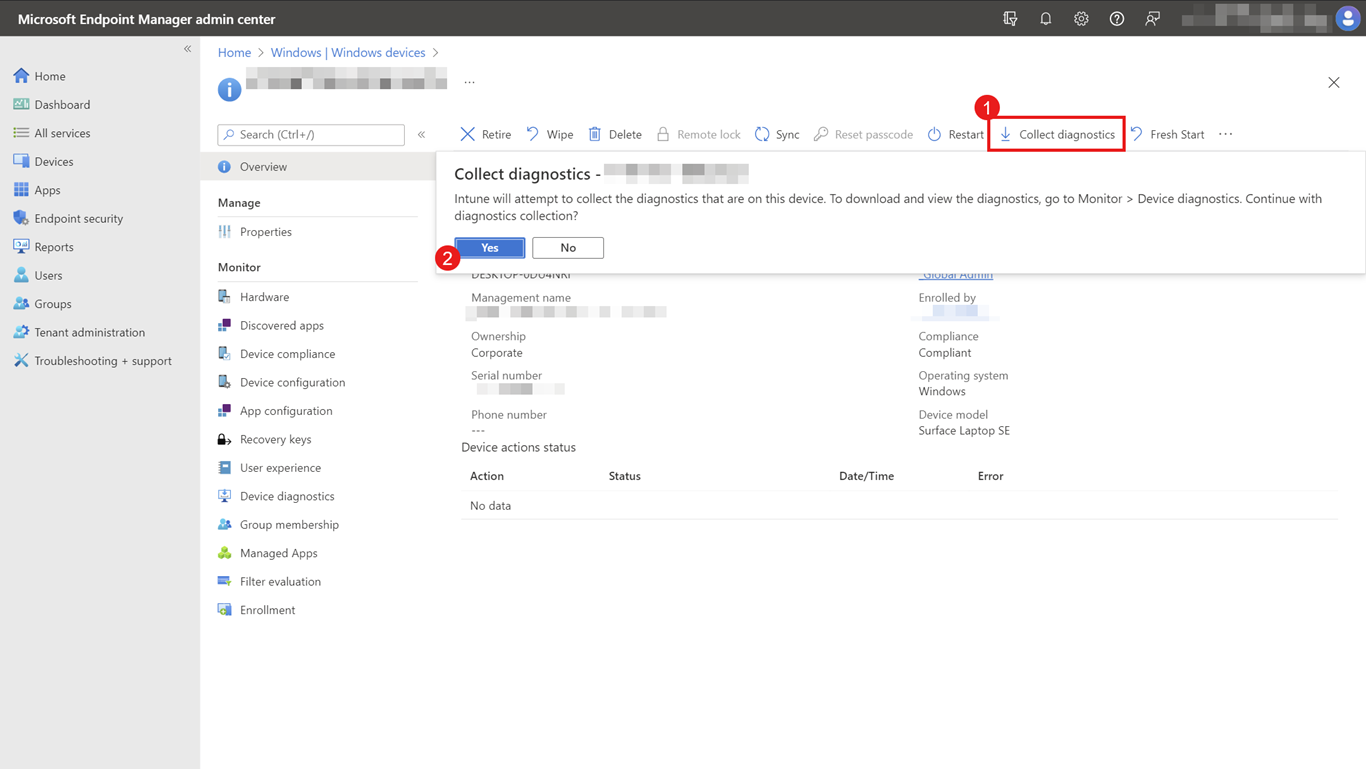Click the Sync device action
Viewport: 1366px width, 769px height.
(776, 134)
